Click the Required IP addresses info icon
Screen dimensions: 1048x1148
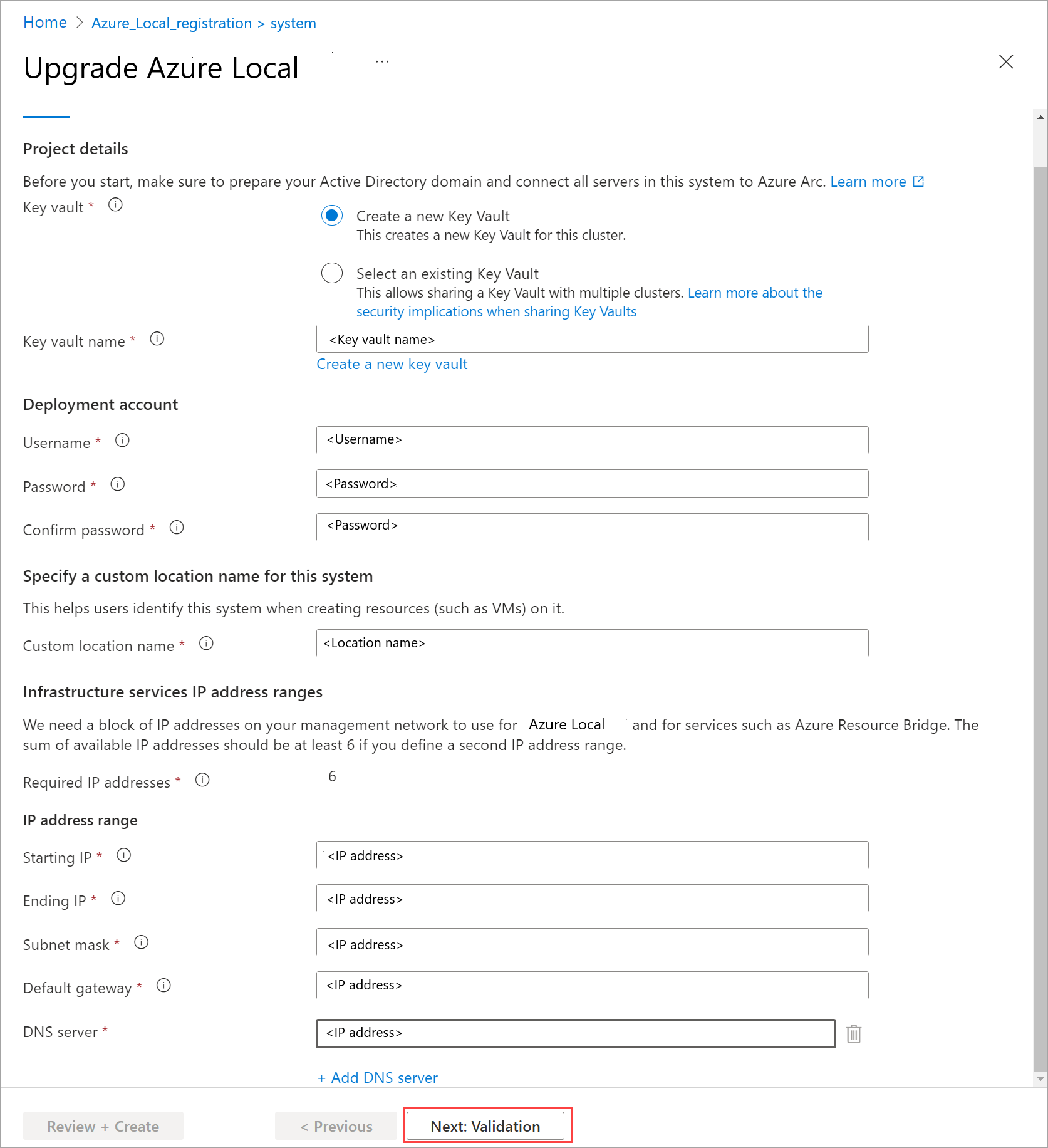point(202,780)
